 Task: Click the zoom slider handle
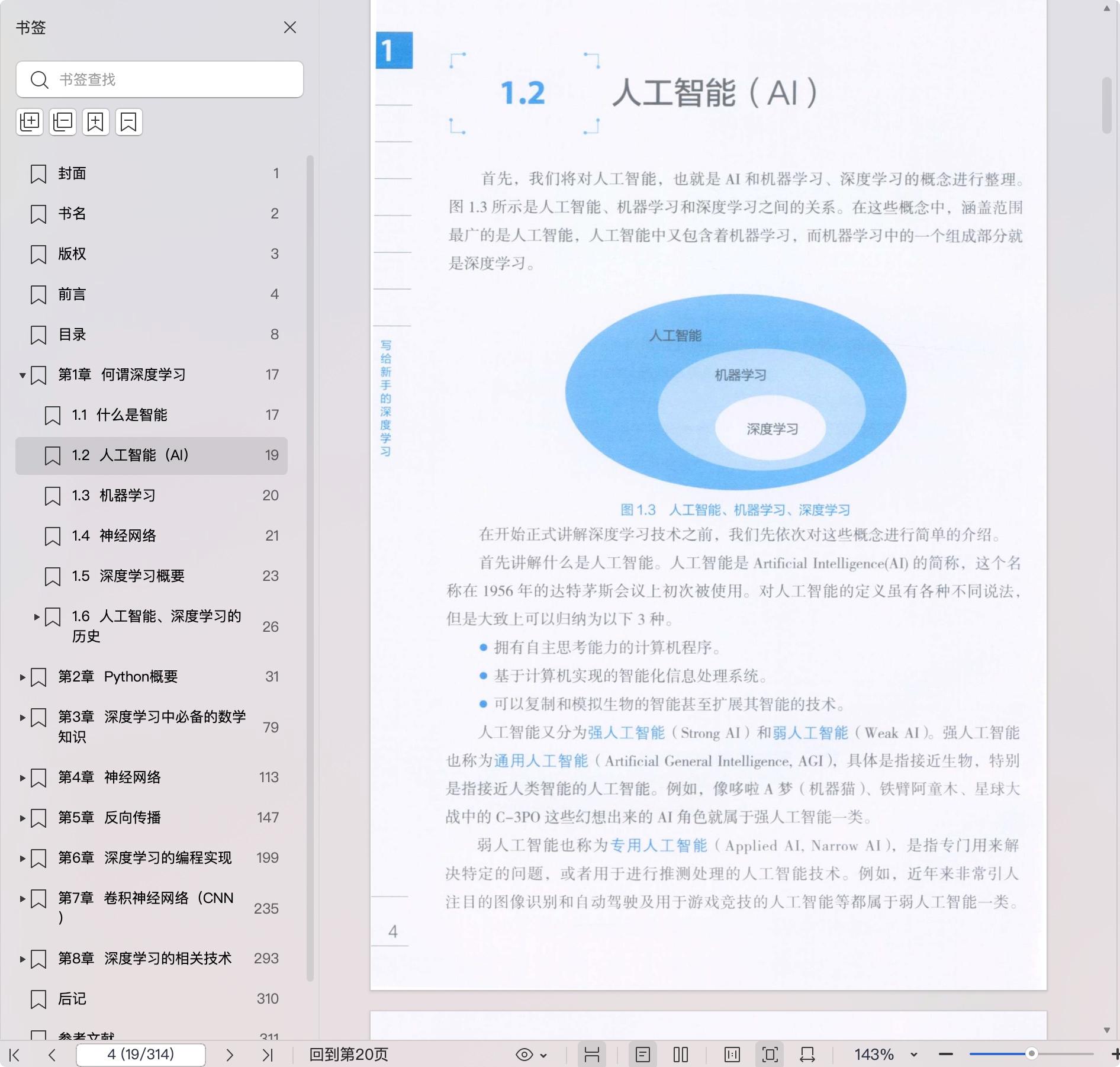click(x=1031, y=1054)
